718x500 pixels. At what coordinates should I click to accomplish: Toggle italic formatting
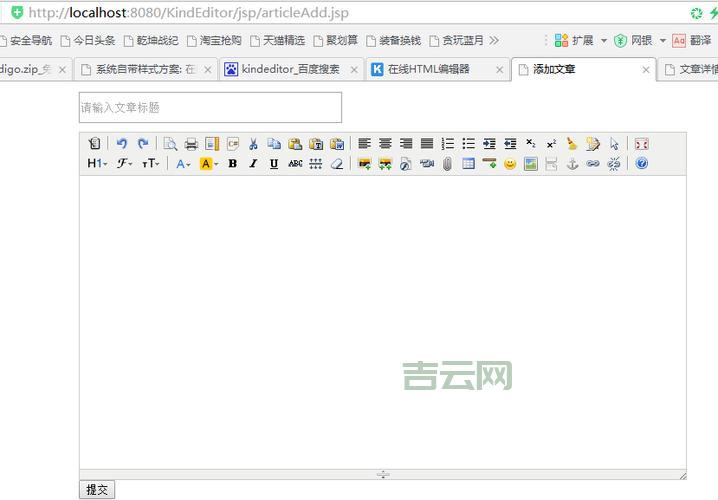coord(253,164)
